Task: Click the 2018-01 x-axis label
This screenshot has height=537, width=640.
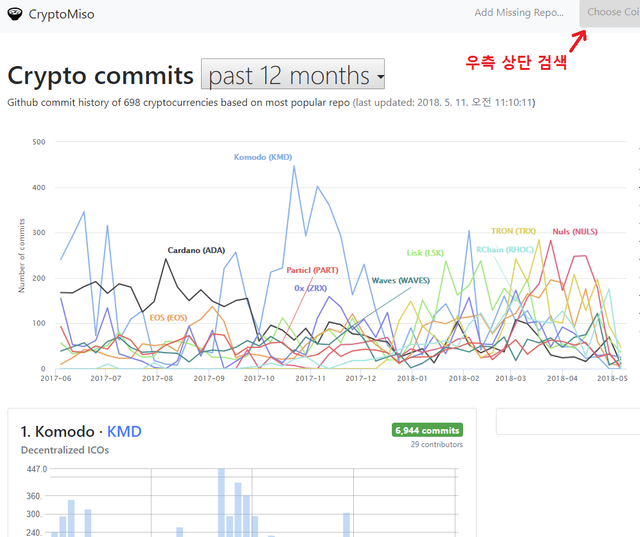Action: pos(412,378)
